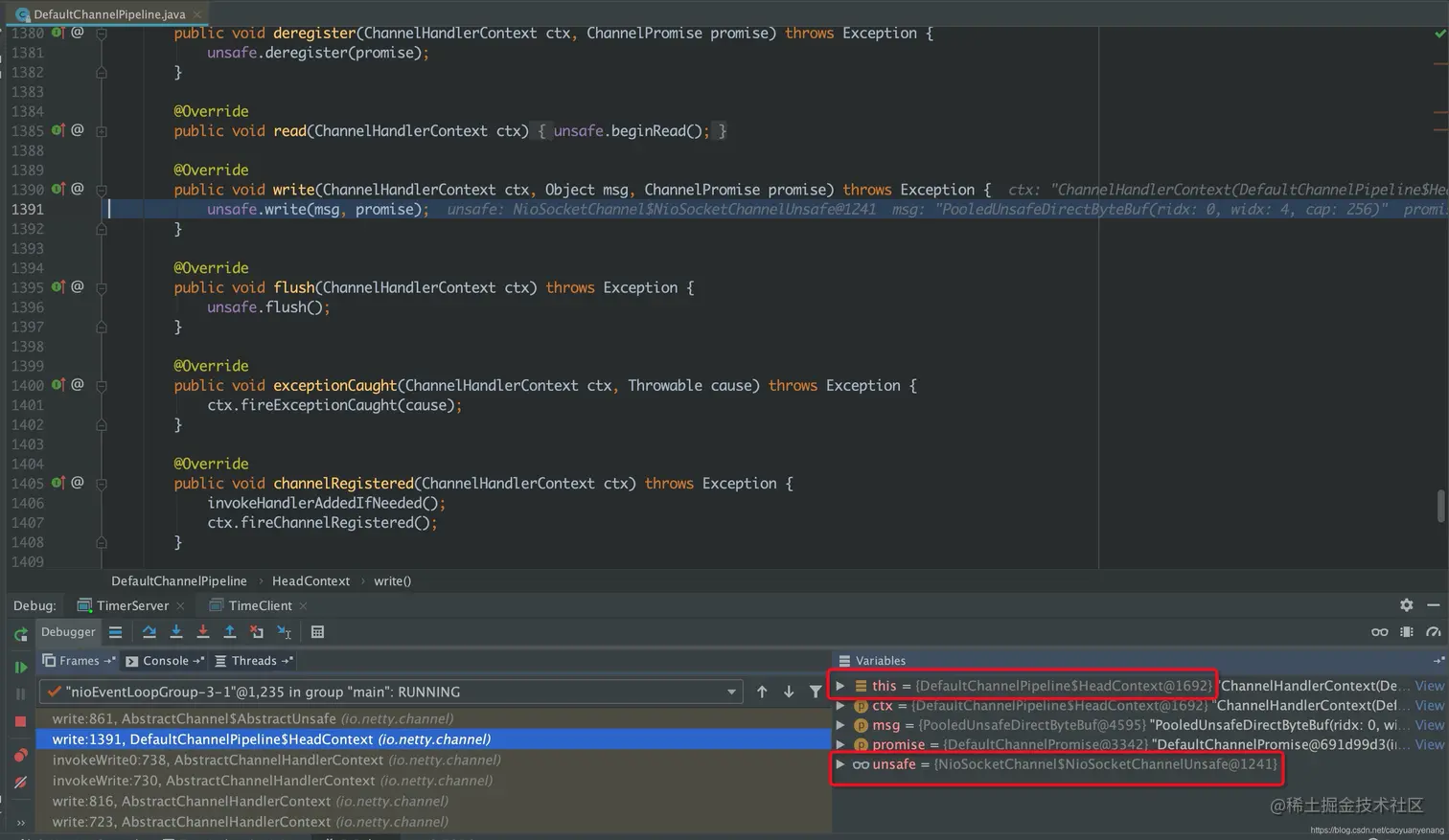Click View link for promise variable
The width and height of the screenshot is (1449, 840).
1429,744
